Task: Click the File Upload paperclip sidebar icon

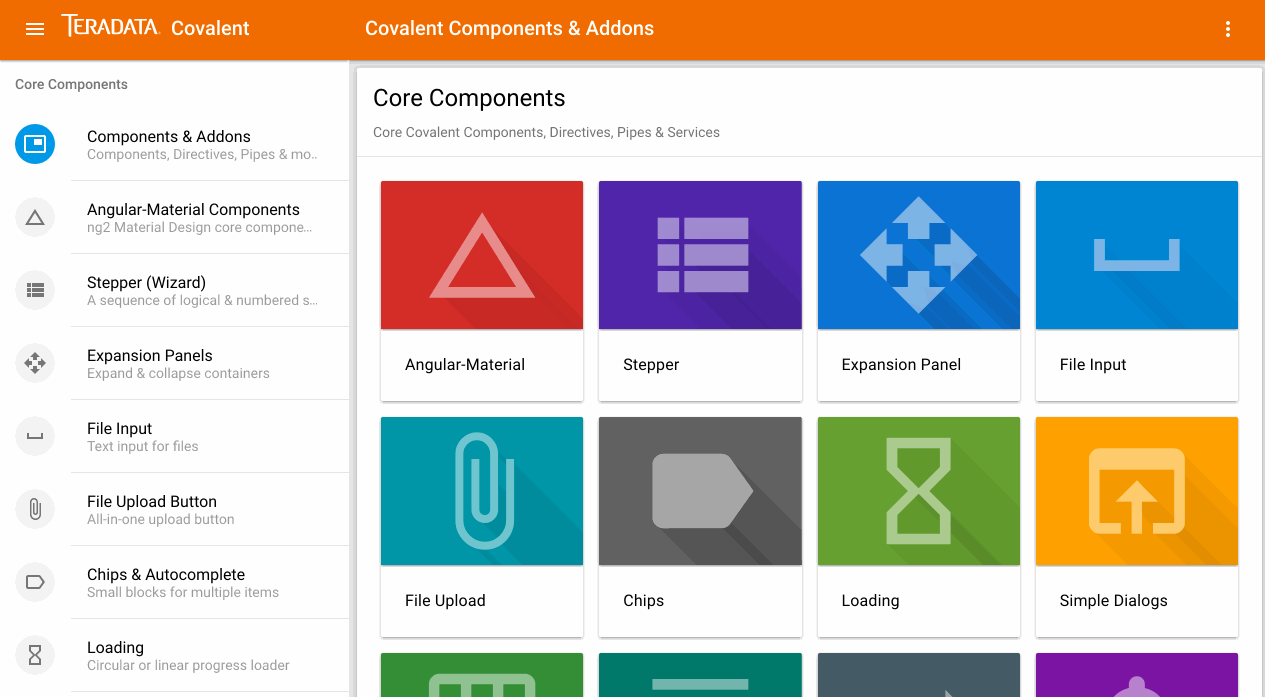Action: (35, 509)
